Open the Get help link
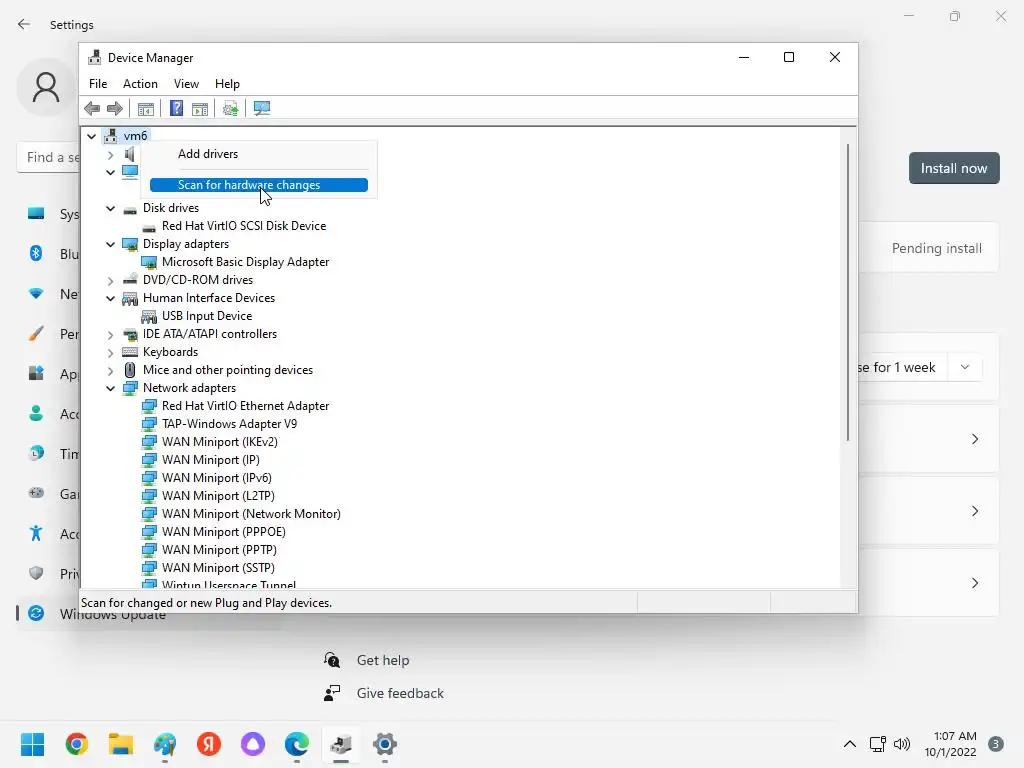The width and height of the screenshot is (1024, 768). coord(383,660)
